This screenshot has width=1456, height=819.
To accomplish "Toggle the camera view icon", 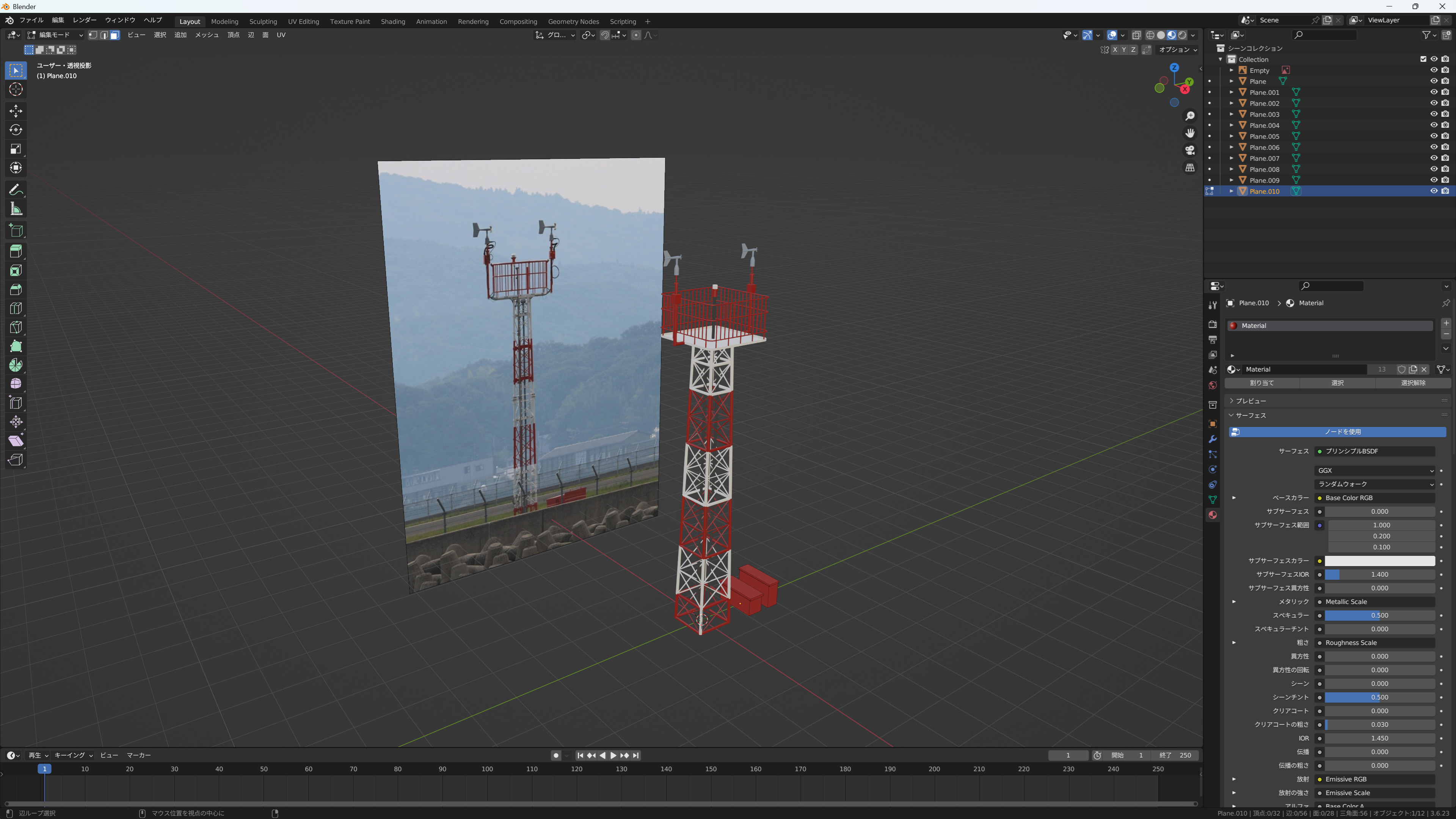I will tap(1190, 151).
